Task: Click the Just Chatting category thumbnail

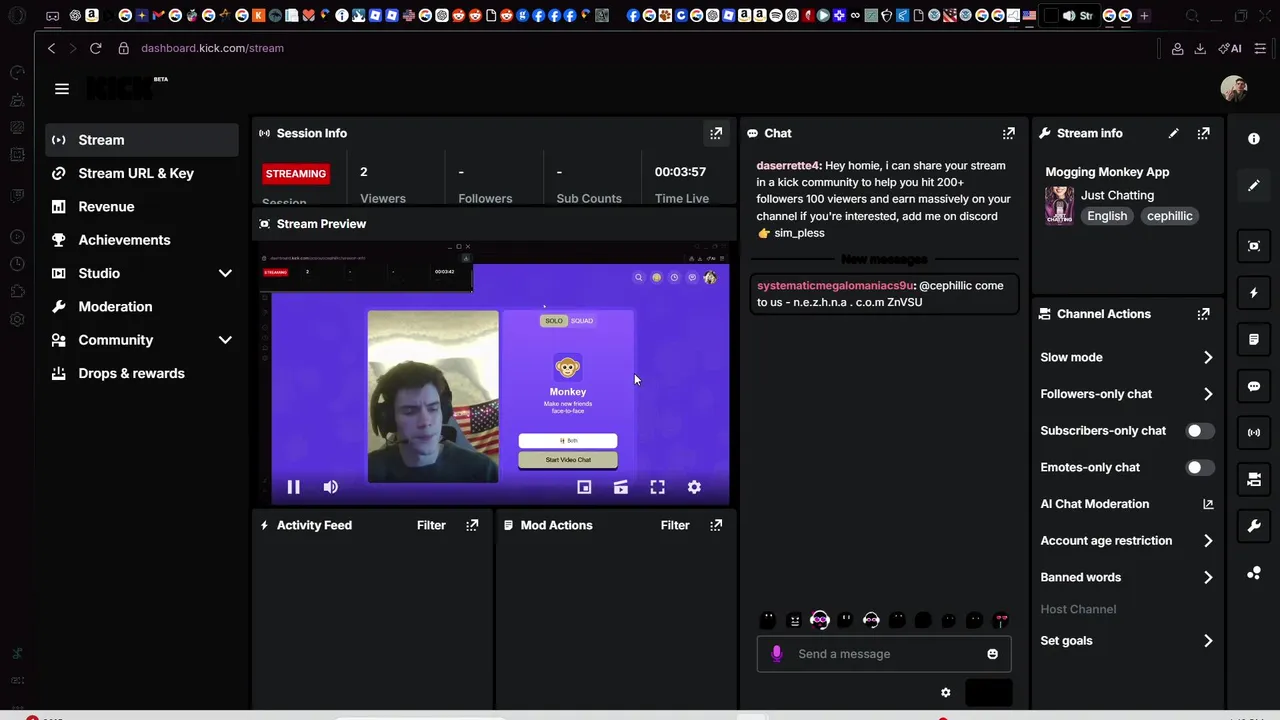Action: tap(1059, 206)
